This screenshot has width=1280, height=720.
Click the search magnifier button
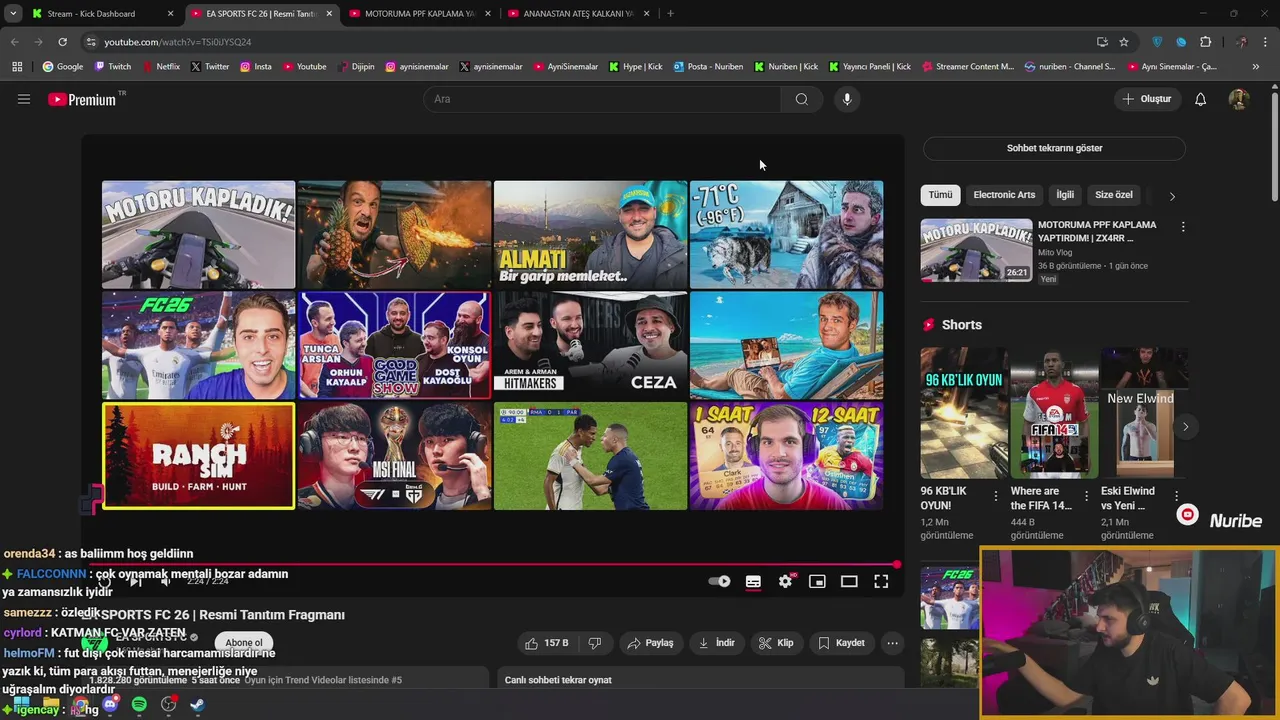[801, 99]
